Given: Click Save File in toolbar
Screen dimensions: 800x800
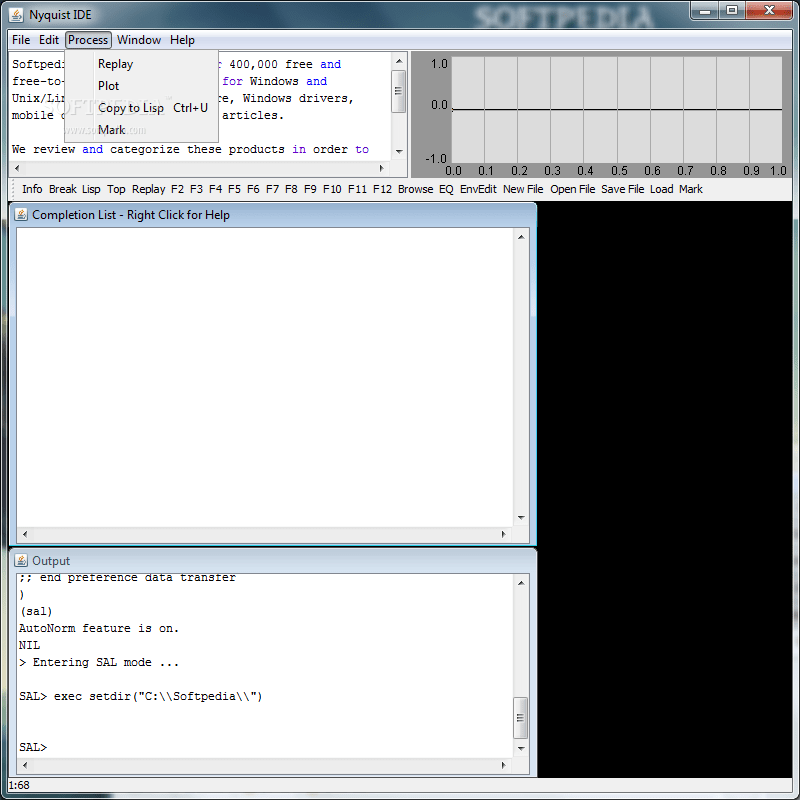Looking at the screenshot, I should [x=622, y=189].
